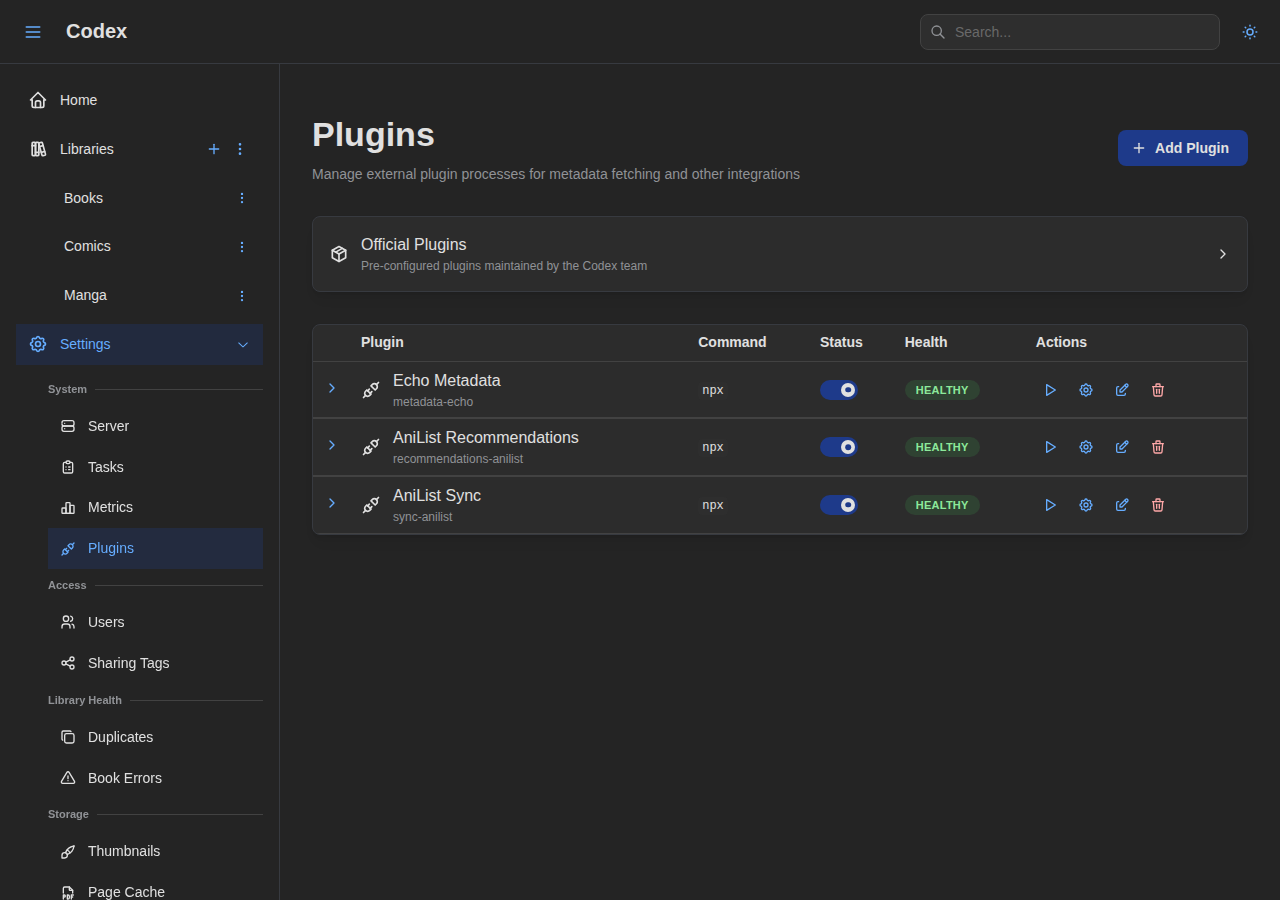Click the Add Plugin button

tap(1182, 148)
